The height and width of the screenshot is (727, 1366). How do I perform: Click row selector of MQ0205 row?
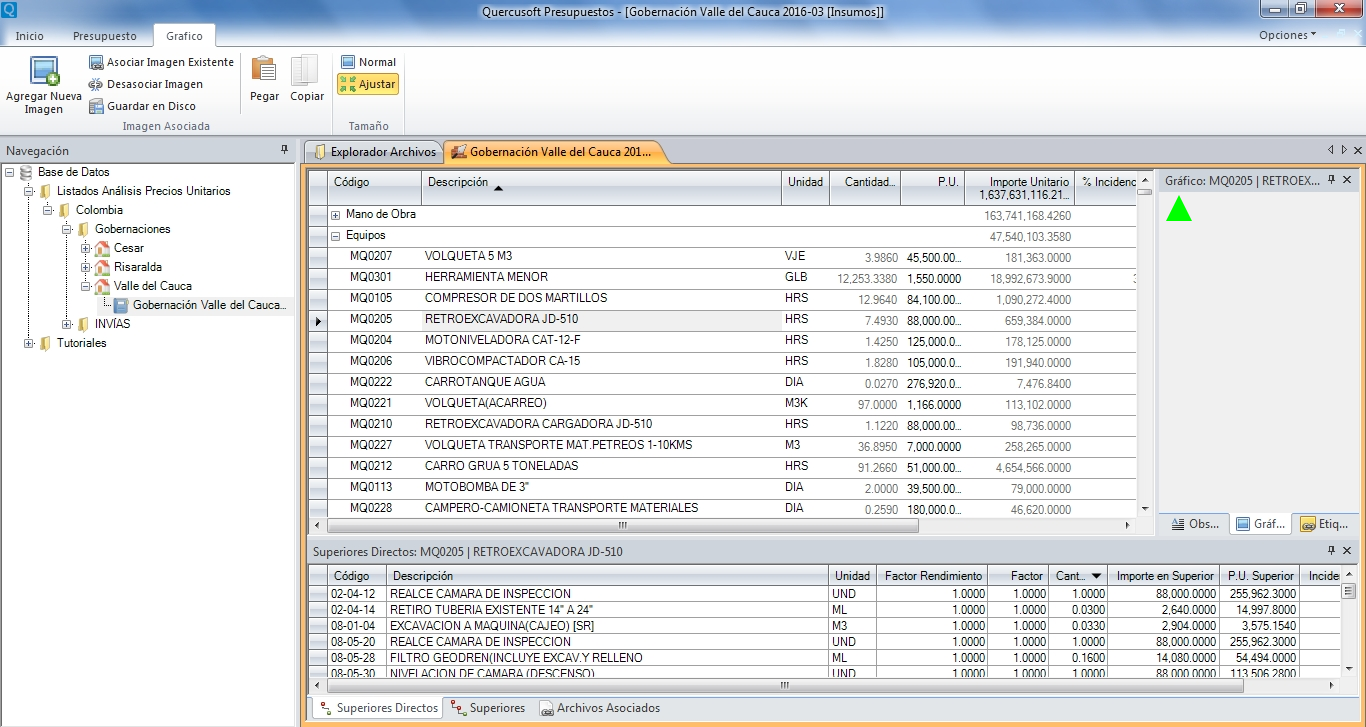(x=318, y=321)
